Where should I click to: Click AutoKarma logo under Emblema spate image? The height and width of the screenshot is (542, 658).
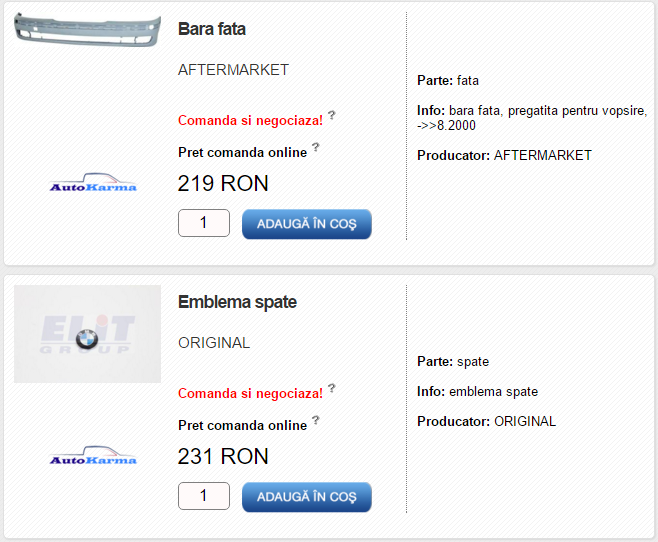93,456
